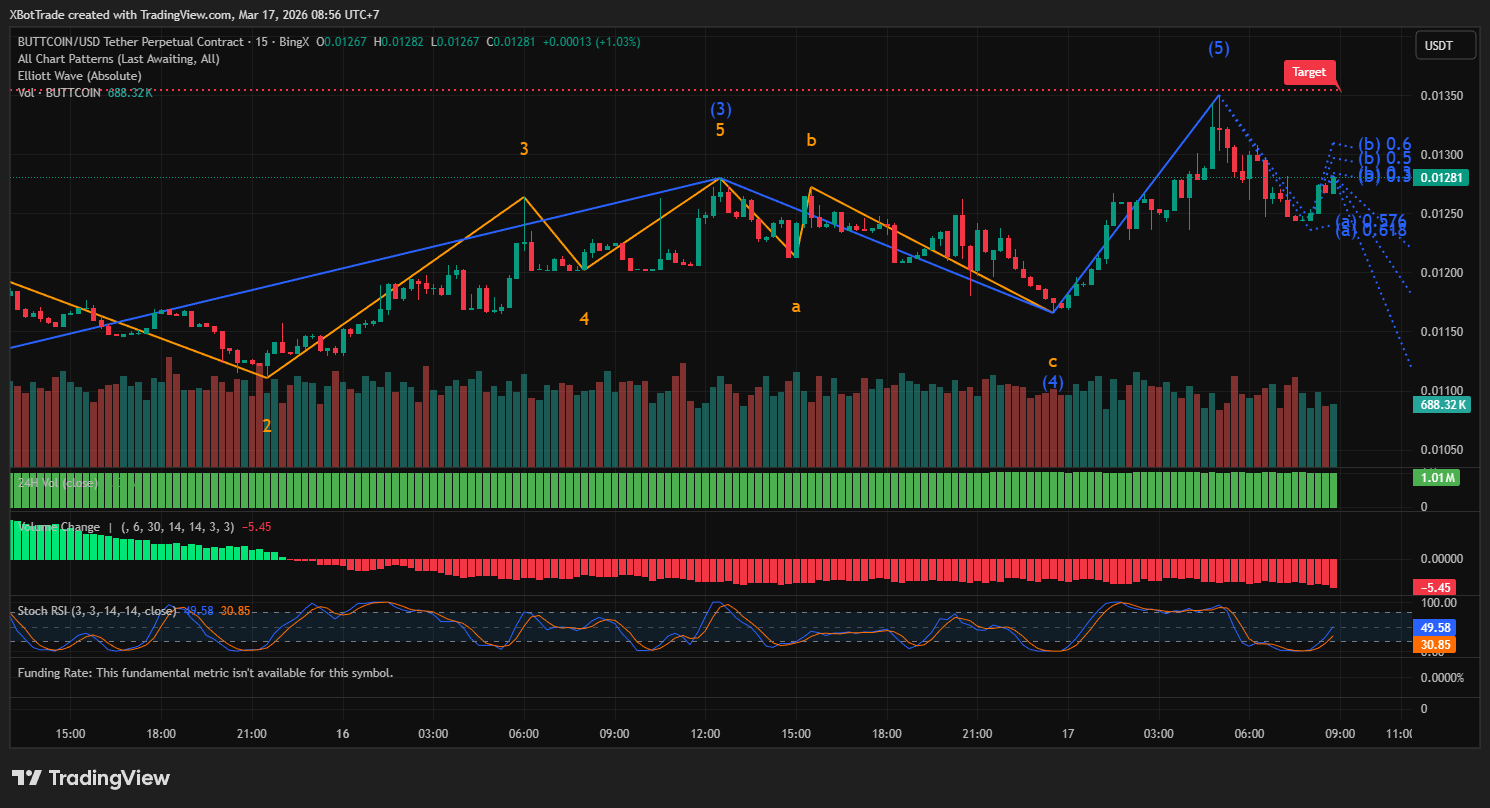Click the TradingView logo
Viewport: 1490px width, 808px height.
[x=91, y=778]
